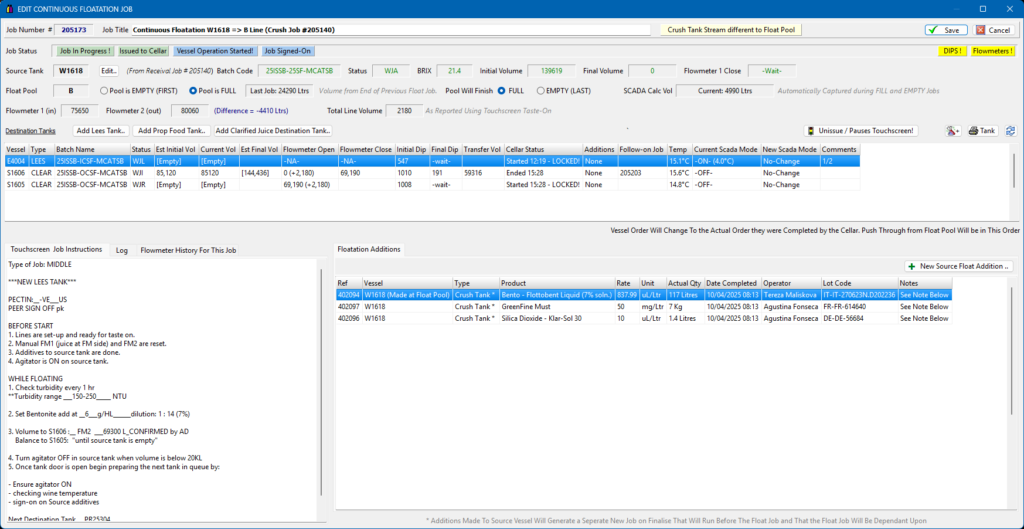
Task: Click Add Lees Tank.. button
Action: tap(101, 131)
